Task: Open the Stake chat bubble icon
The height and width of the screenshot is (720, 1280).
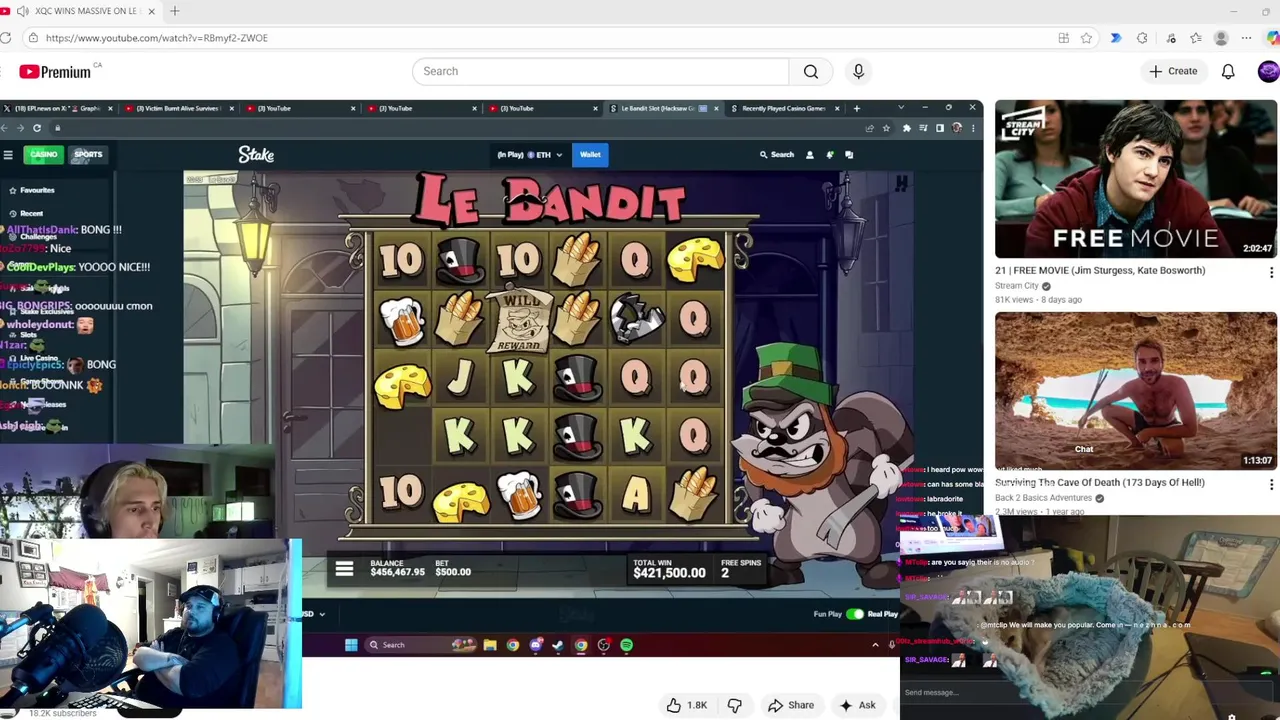Action: [x=849, y=155]
